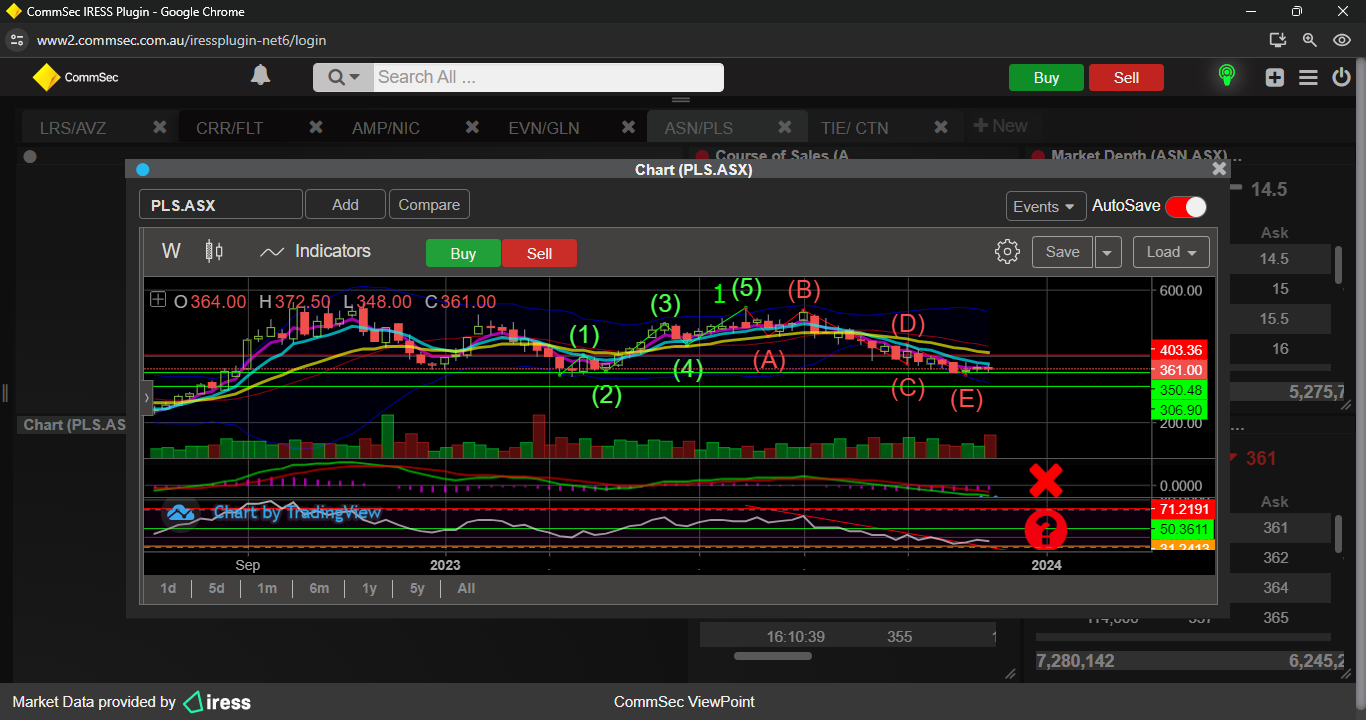Click the chart toolbar Buy button

tap(463, 253)
